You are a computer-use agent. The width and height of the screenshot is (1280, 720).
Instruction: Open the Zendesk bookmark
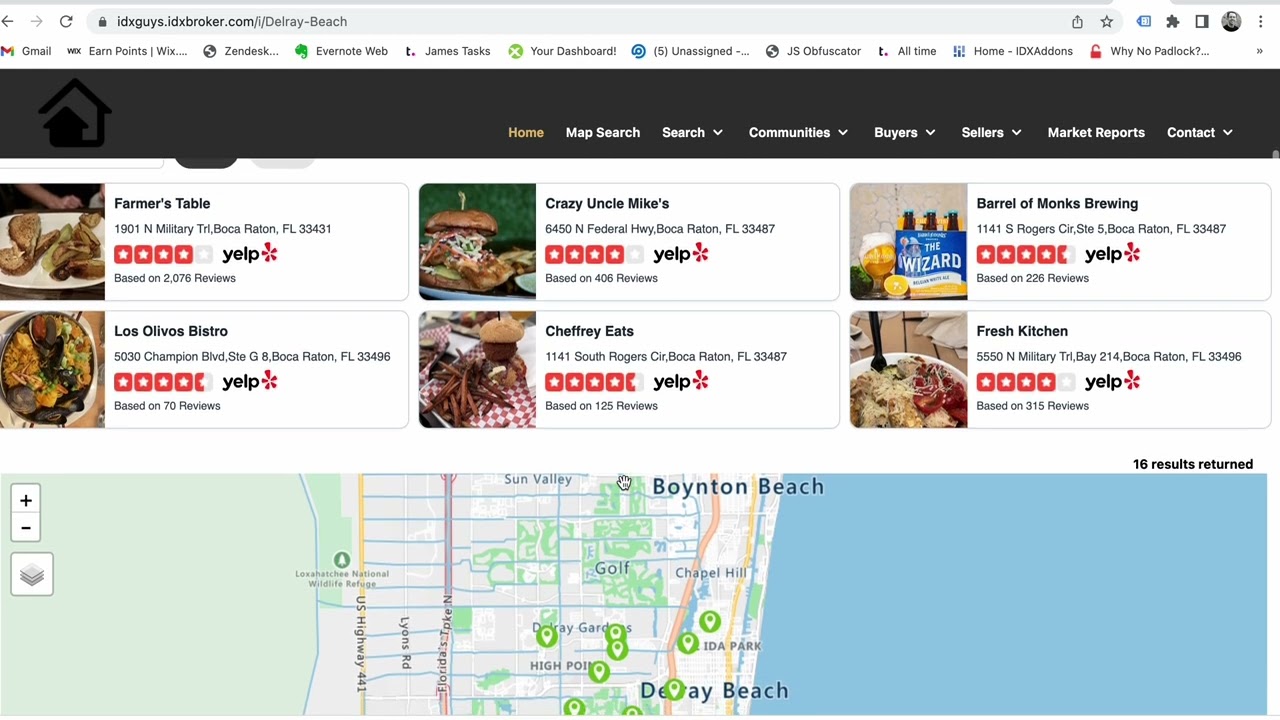(x=241, y=51)
